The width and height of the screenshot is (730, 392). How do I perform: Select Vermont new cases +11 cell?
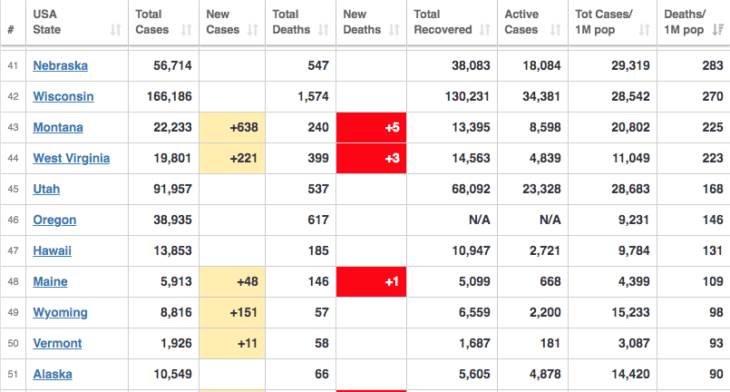tap(232, 343)
